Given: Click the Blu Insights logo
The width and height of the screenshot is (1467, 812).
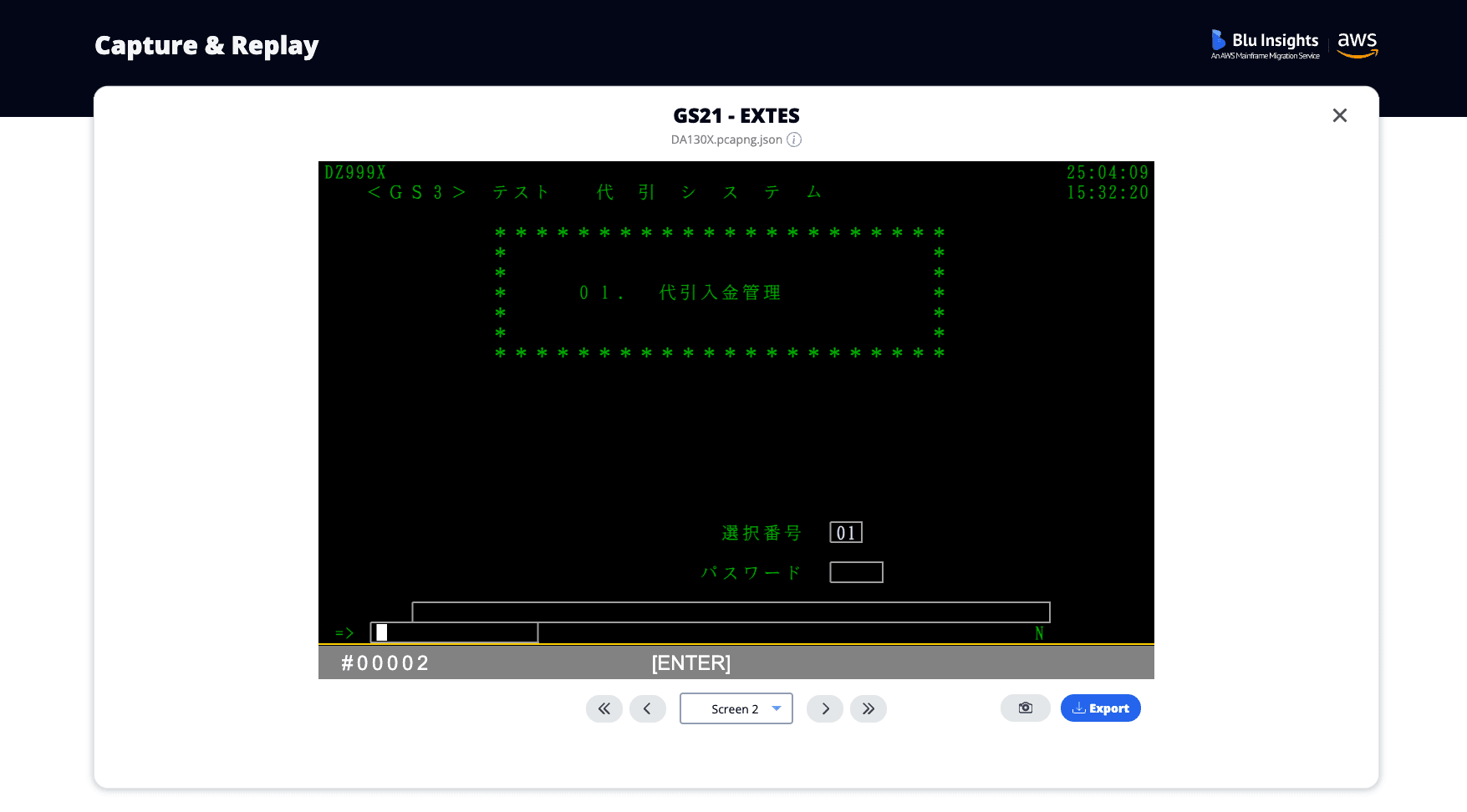Looking at the screenshot, I should tap(1265, 44).
